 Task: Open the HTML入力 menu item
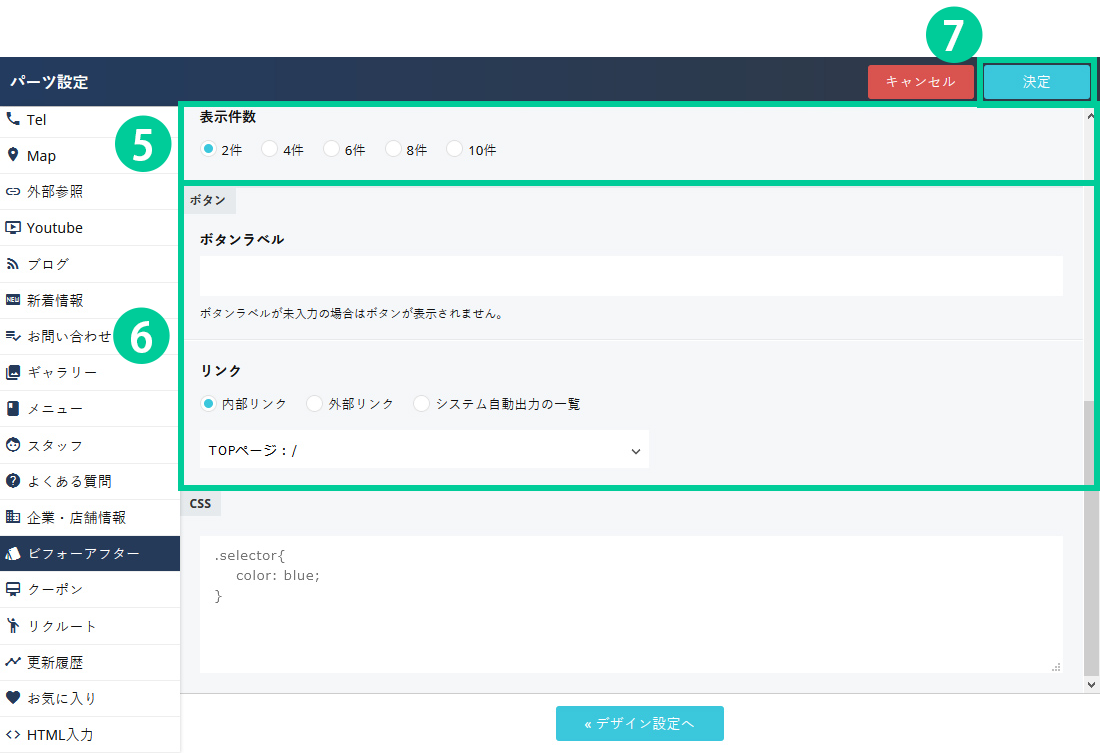tap(60, 734)
